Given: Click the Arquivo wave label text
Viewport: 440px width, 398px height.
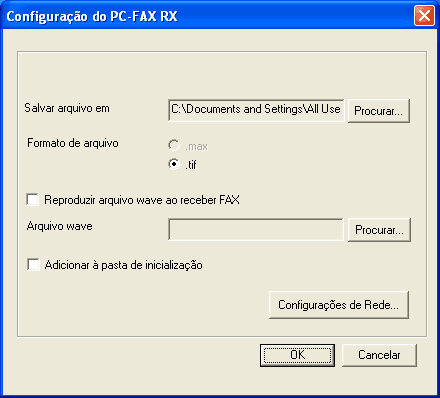Looking at the screenshot, I should coord(59,226).
